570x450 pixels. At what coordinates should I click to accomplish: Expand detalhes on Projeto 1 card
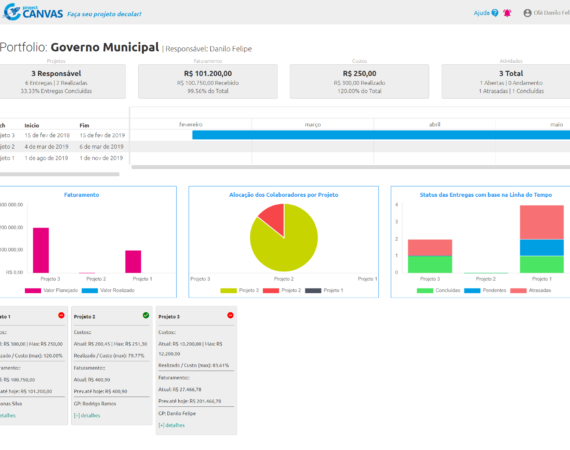coord(8,415)
